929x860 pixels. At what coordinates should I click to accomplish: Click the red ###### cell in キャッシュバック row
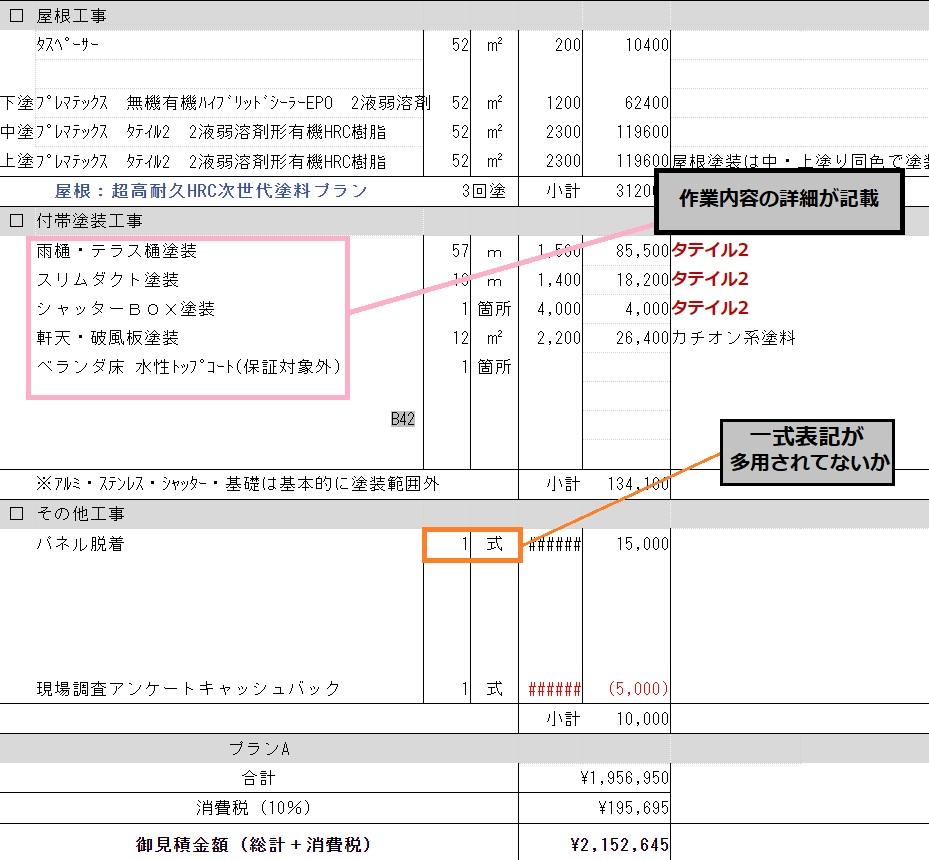point(554,689)
